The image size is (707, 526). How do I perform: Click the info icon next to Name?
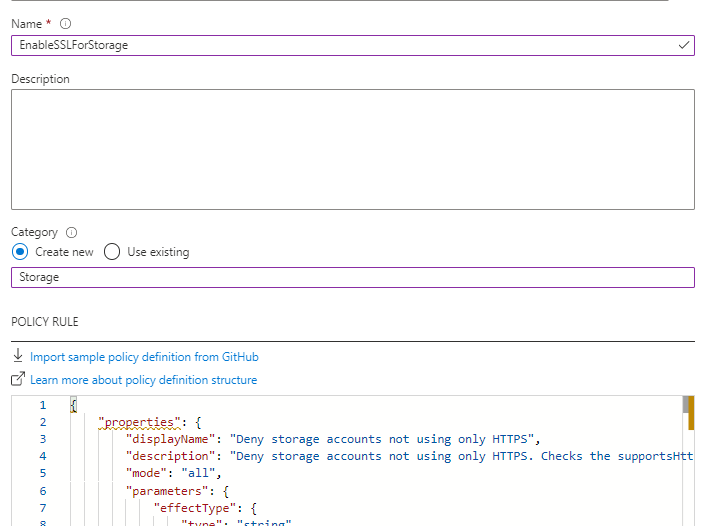pyautogui.click(x=66, y=24)
